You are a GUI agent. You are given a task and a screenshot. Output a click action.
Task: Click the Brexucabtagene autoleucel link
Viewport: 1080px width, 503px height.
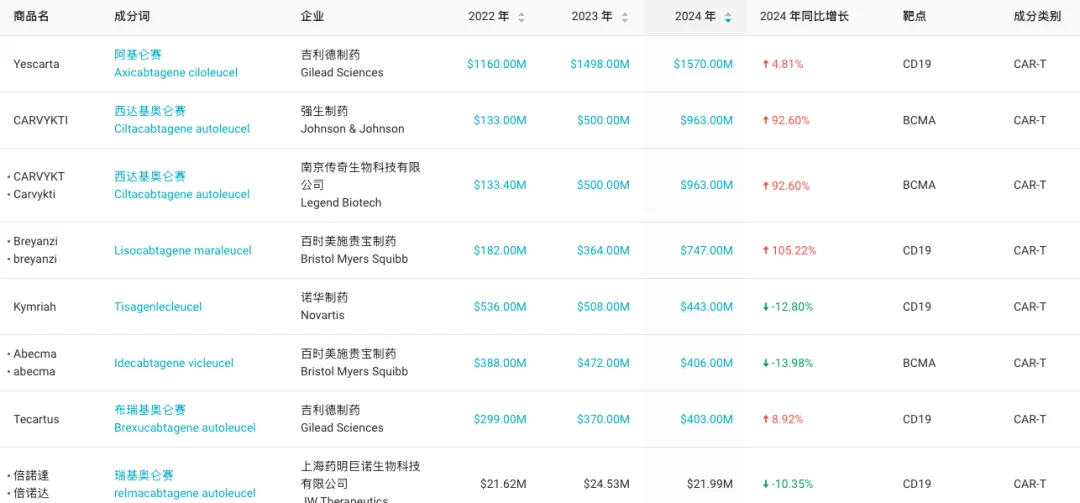coord(185,428)
